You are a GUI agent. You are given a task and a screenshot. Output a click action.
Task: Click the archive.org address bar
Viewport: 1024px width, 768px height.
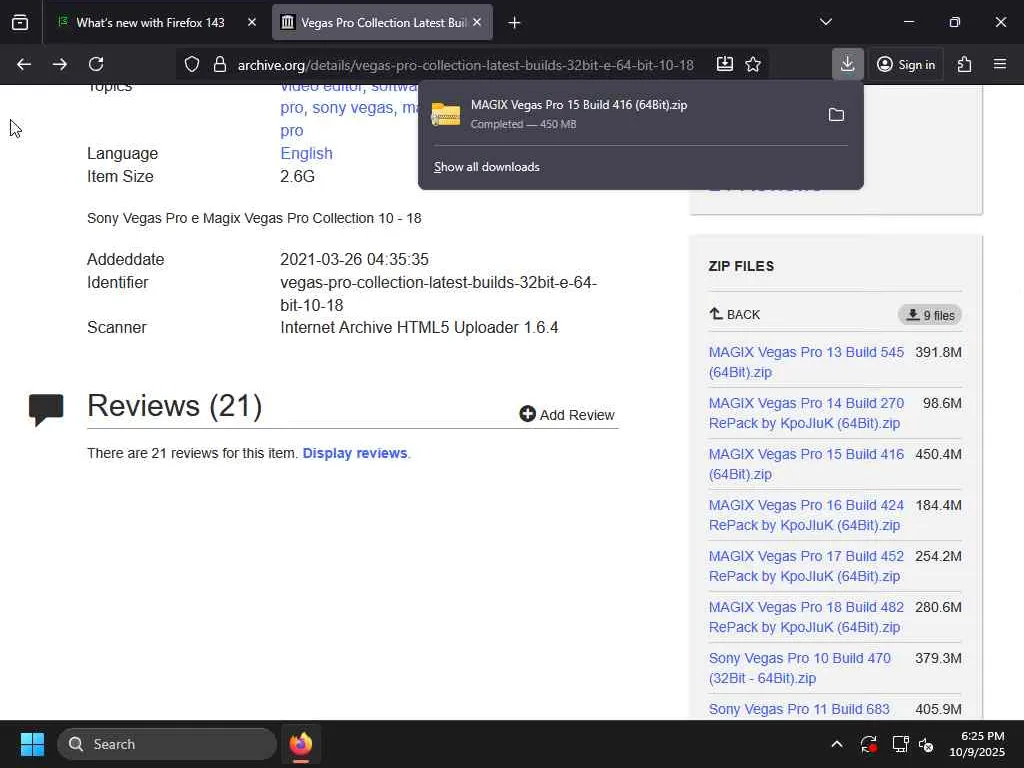465,65
